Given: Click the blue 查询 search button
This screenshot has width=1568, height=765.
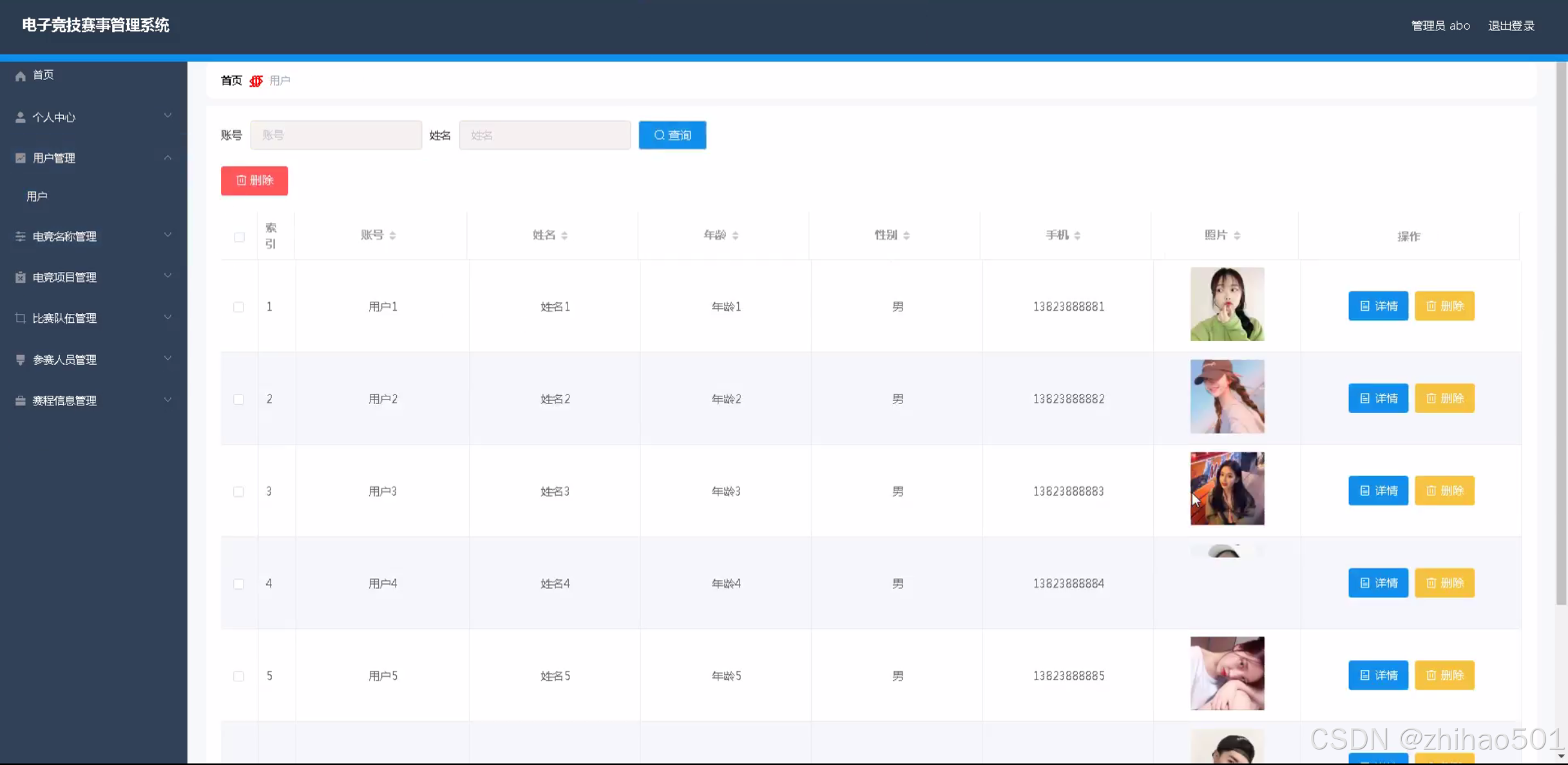Looking at the screenshot, I should (672, 135).
